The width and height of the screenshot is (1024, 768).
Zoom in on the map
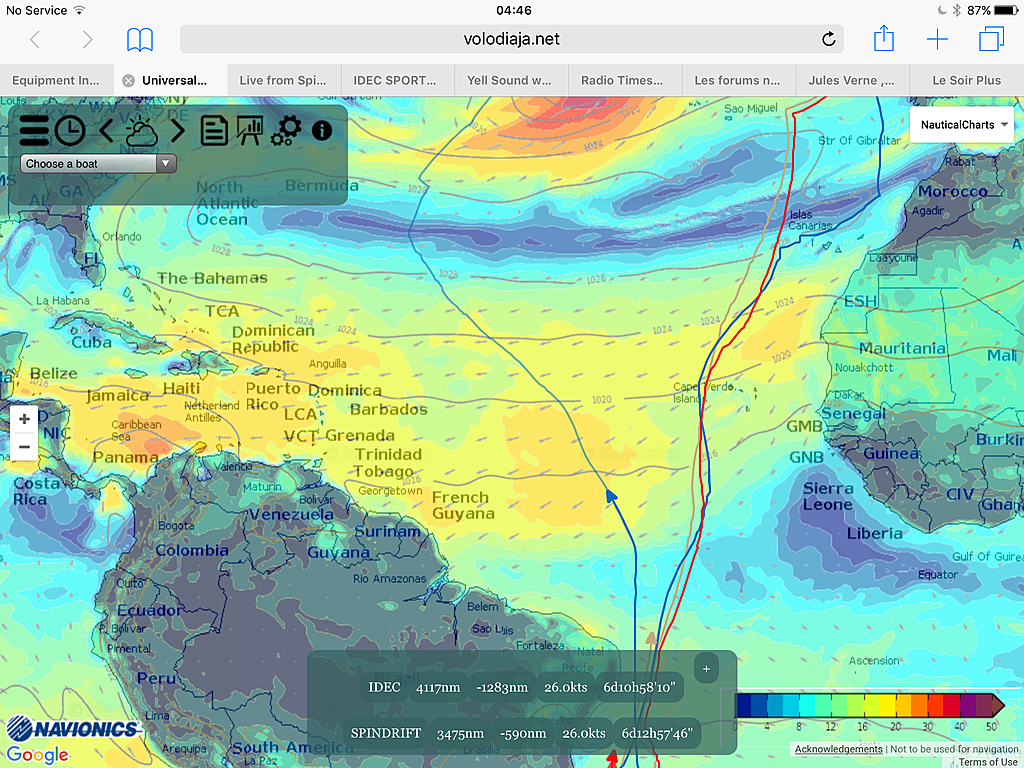click(x=24, y=419)
